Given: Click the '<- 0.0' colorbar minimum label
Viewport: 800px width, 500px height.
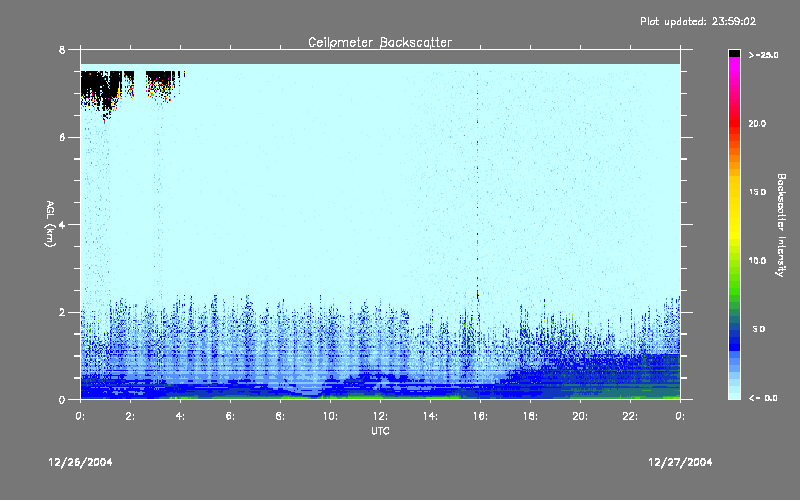Looking at the screenshot, I should (x=763, y=398).
